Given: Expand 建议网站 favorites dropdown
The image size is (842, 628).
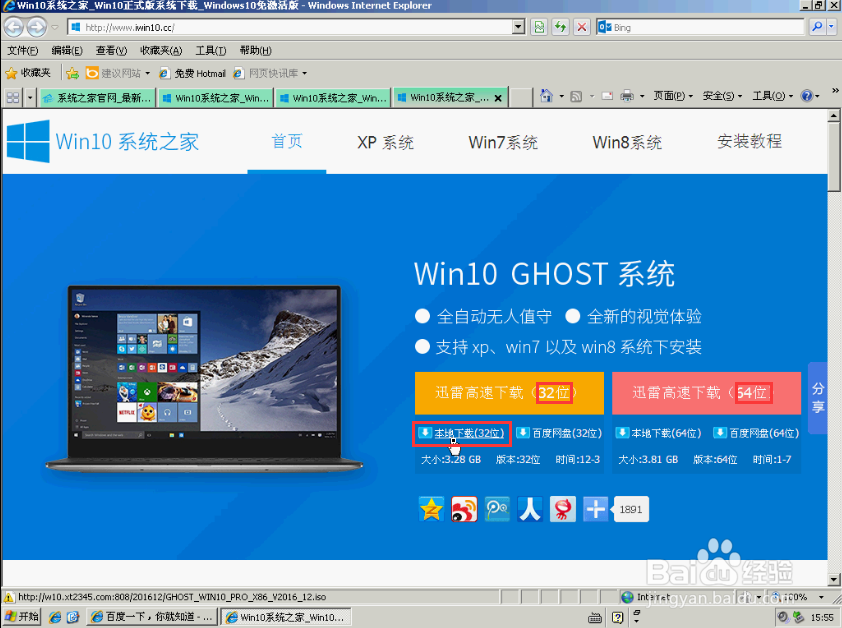Looking at the screenshot, I should click(x=147, y=73).
